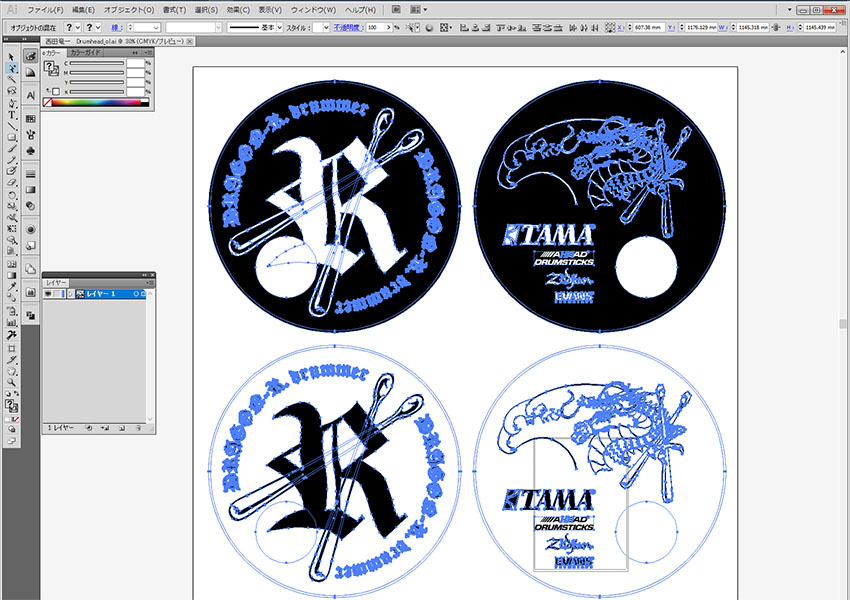Open the Appearance panel dock icon
This screenshot has height=600, width=850.
[x=30, y=229]
